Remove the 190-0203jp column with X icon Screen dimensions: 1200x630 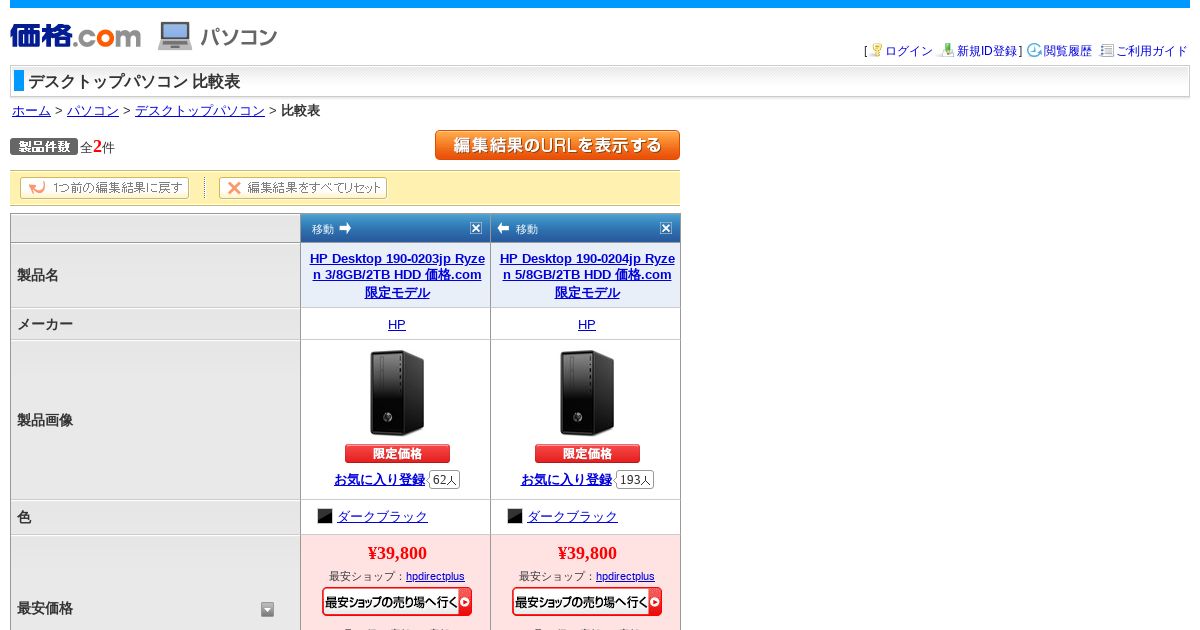pyautogui.click(x=476, y=228)
